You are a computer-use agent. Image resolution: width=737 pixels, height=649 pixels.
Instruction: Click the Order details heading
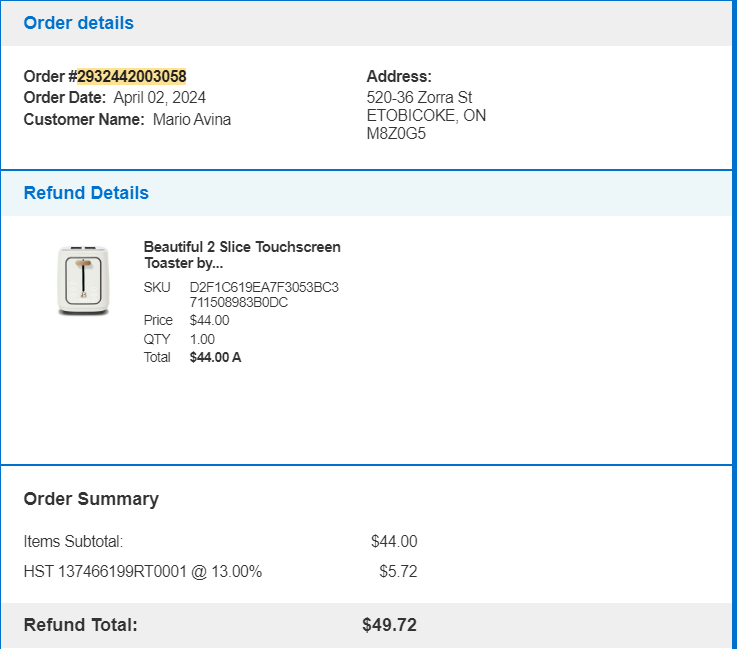coord(78,23)
